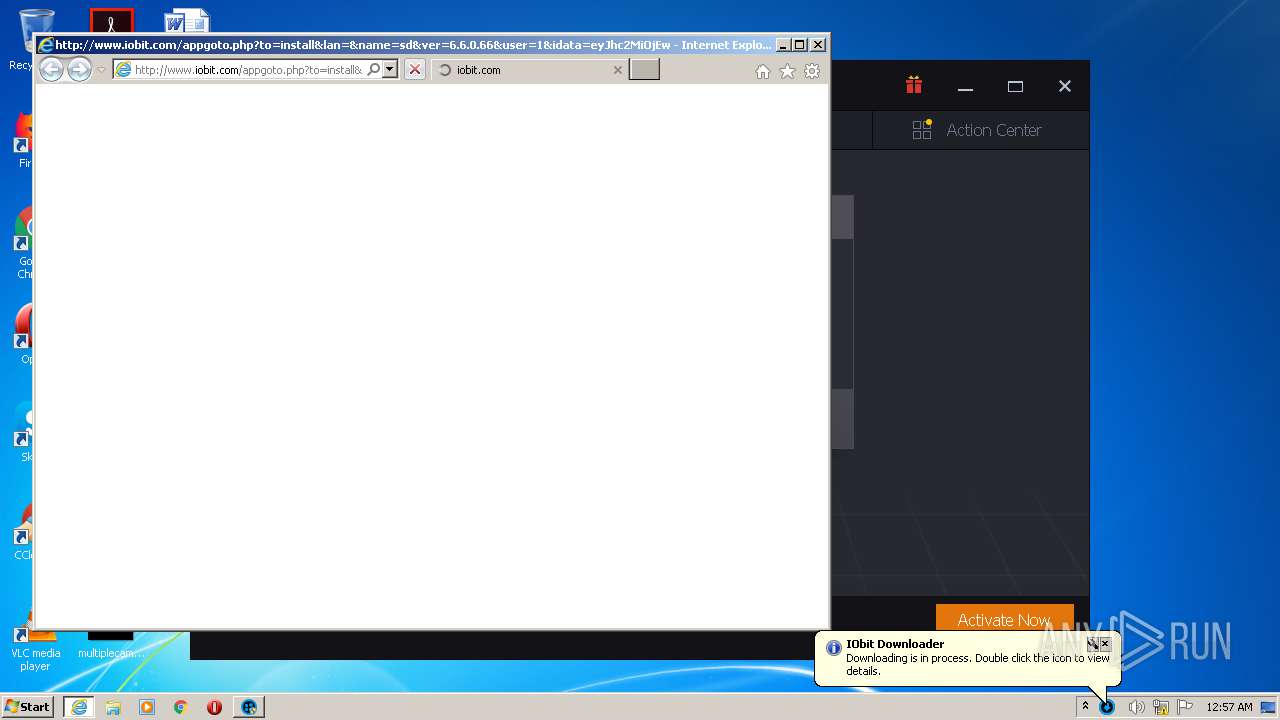Click the network tray icon
Image resolution: width=1280 pixels, height=720 pixels.
1161,707
